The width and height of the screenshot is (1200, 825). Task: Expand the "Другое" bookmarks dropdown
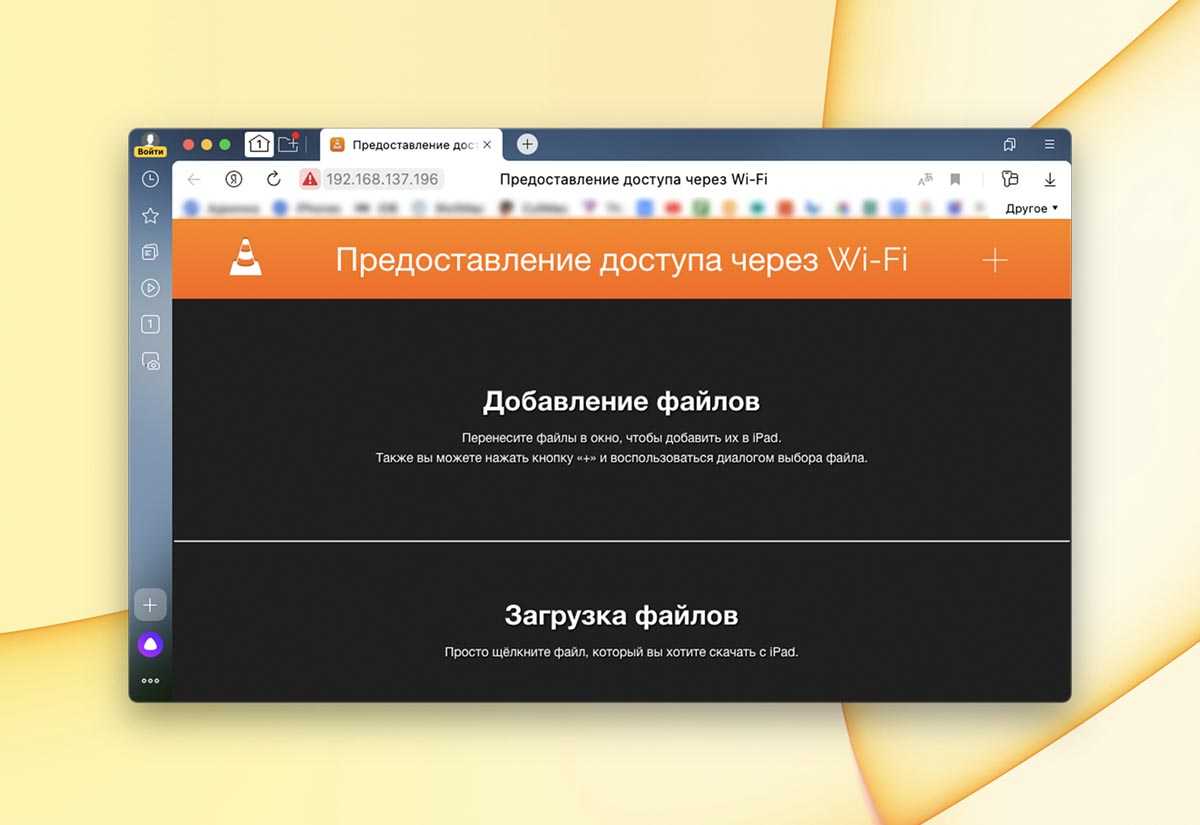click(1031, 208)
